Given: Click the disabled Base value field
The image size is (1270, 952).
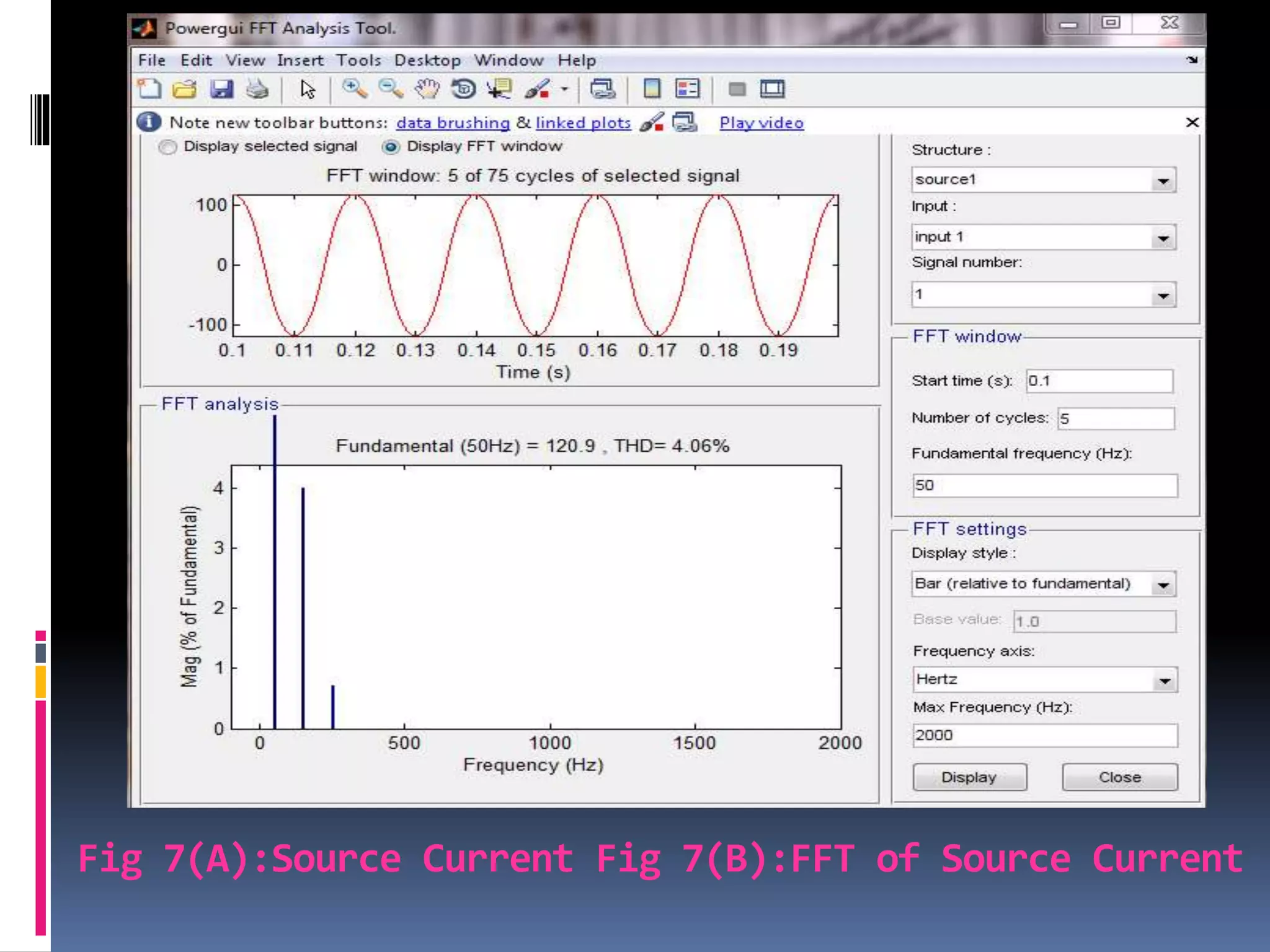Looking at the screenshot, I should pyautogui.click(x=1095, y=621).
